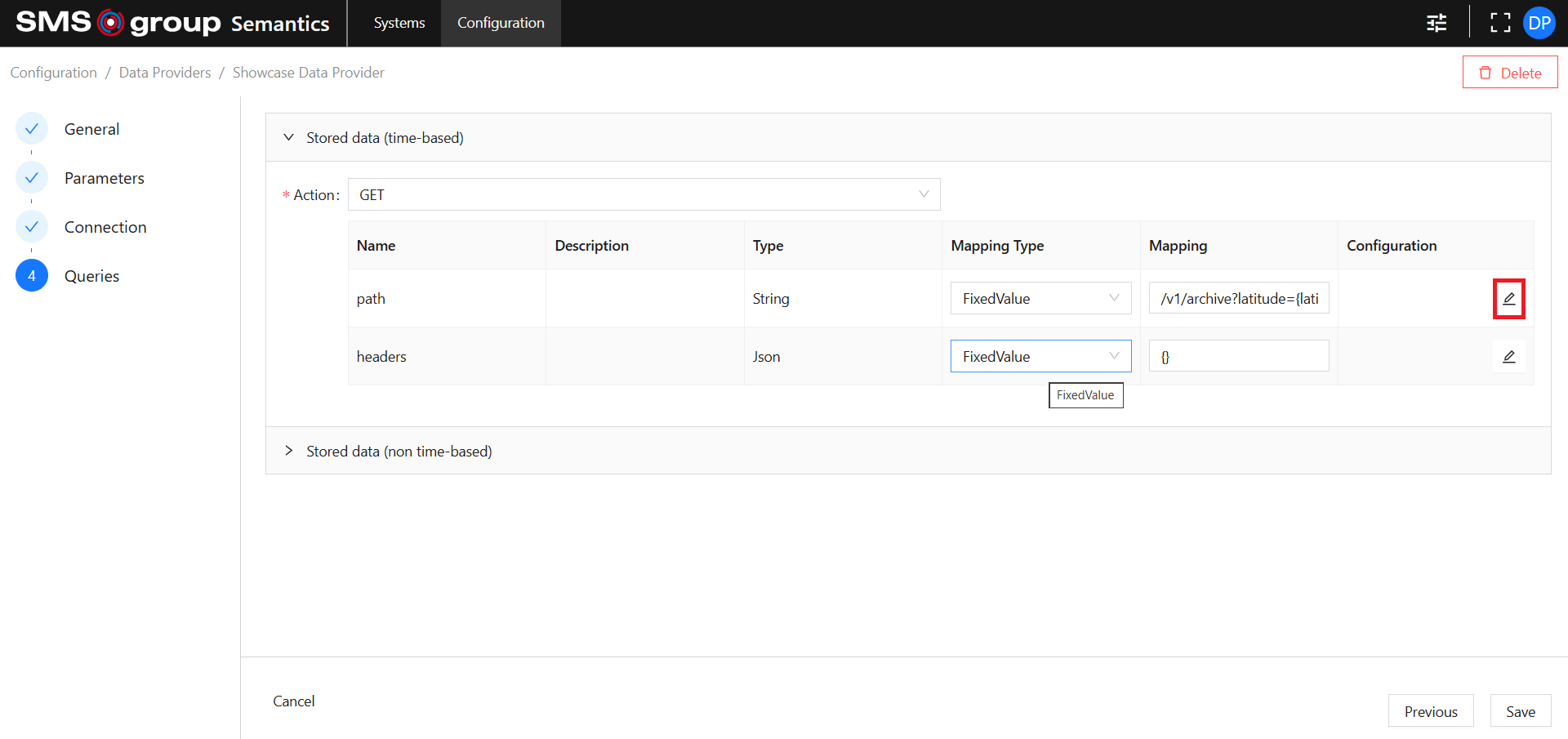
Task: Open the Systems tab
Action: [399, 23]
